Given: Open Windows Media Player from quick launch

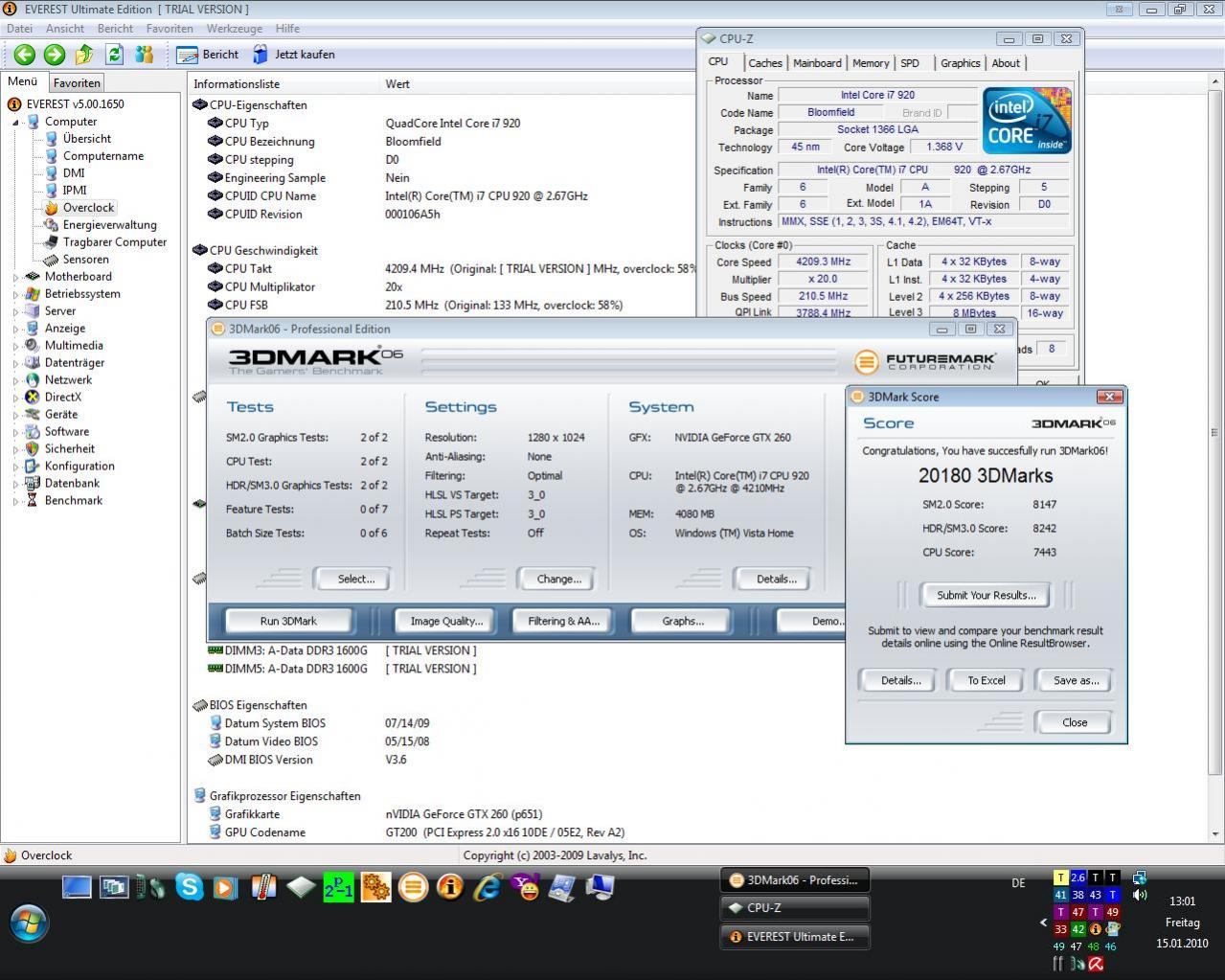Looking at the screenshot, I should pos(225,887).
